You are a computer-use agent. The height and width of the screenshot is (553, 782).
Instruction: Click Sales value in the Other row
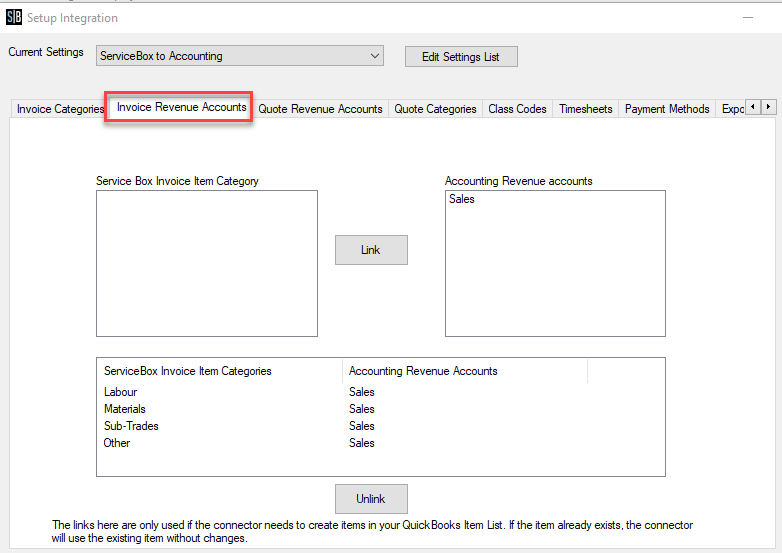pos(362,443)
